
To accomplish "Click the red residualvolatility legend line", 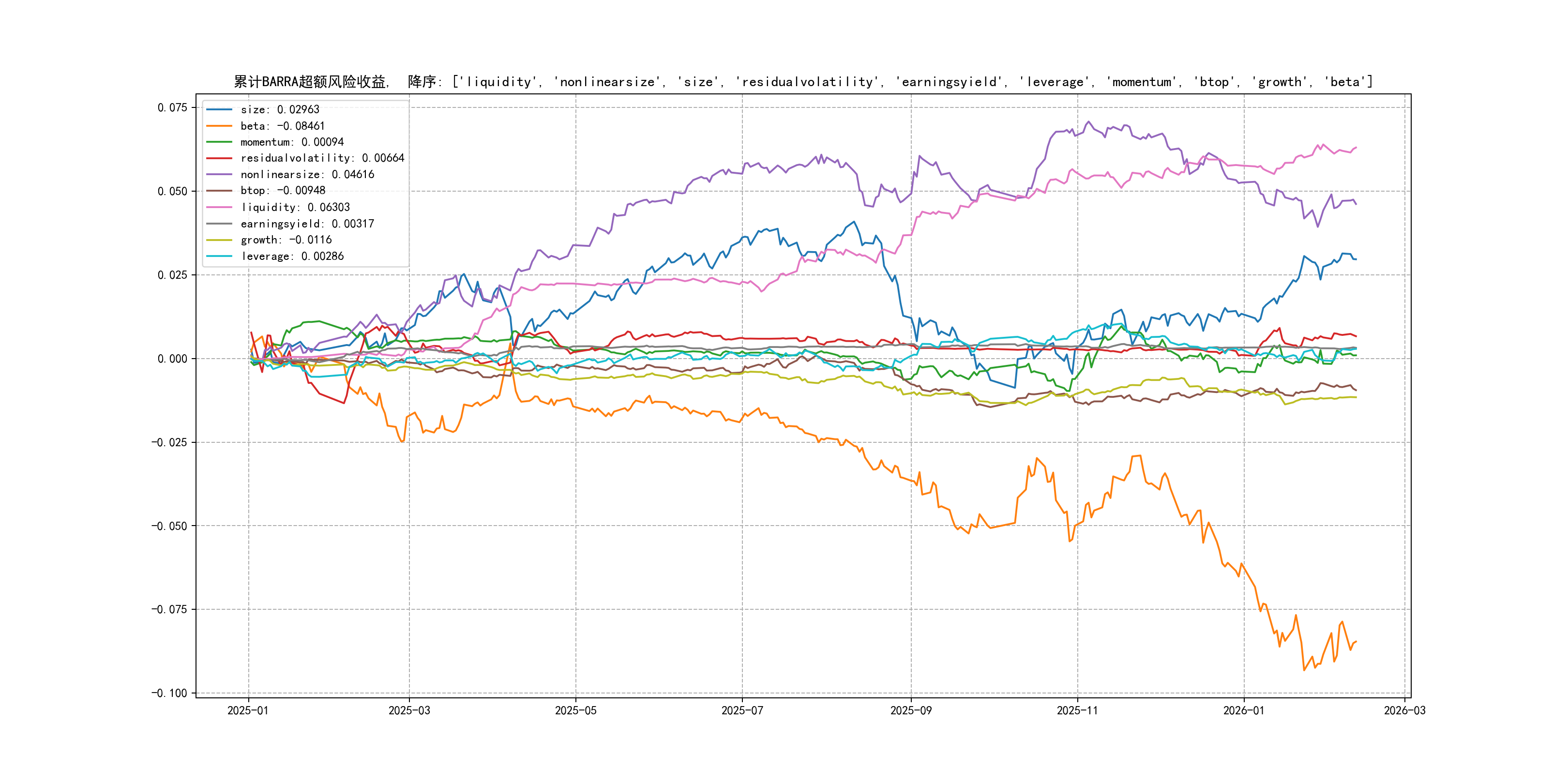I will [219, 158].
